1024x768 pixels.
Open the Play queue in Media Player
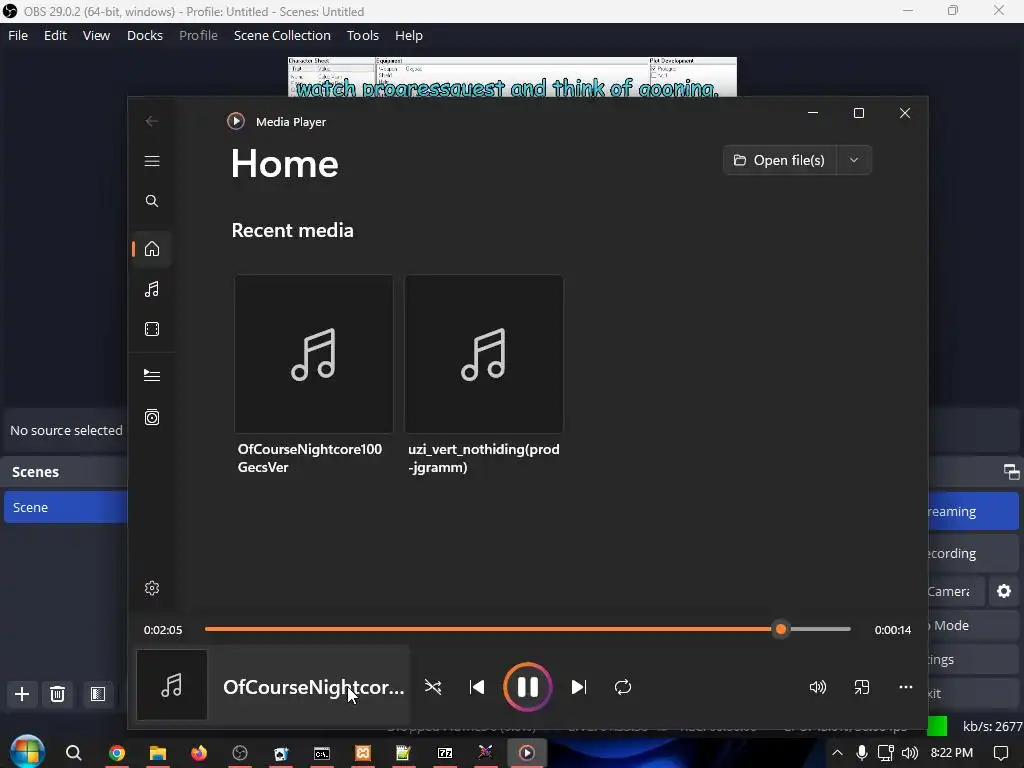(152, 376)
